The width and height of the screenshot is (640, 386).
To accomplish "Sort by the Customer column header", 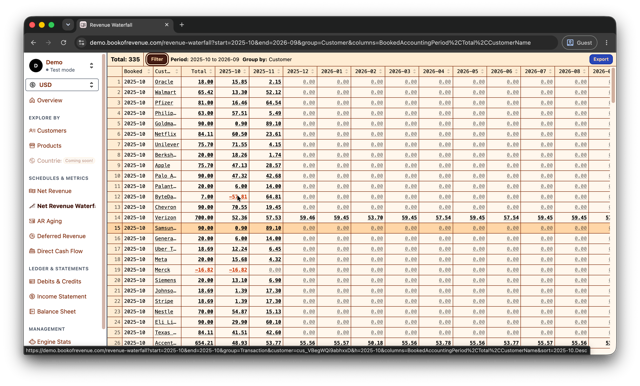I will pyautogui.click(x=167, y=71).
